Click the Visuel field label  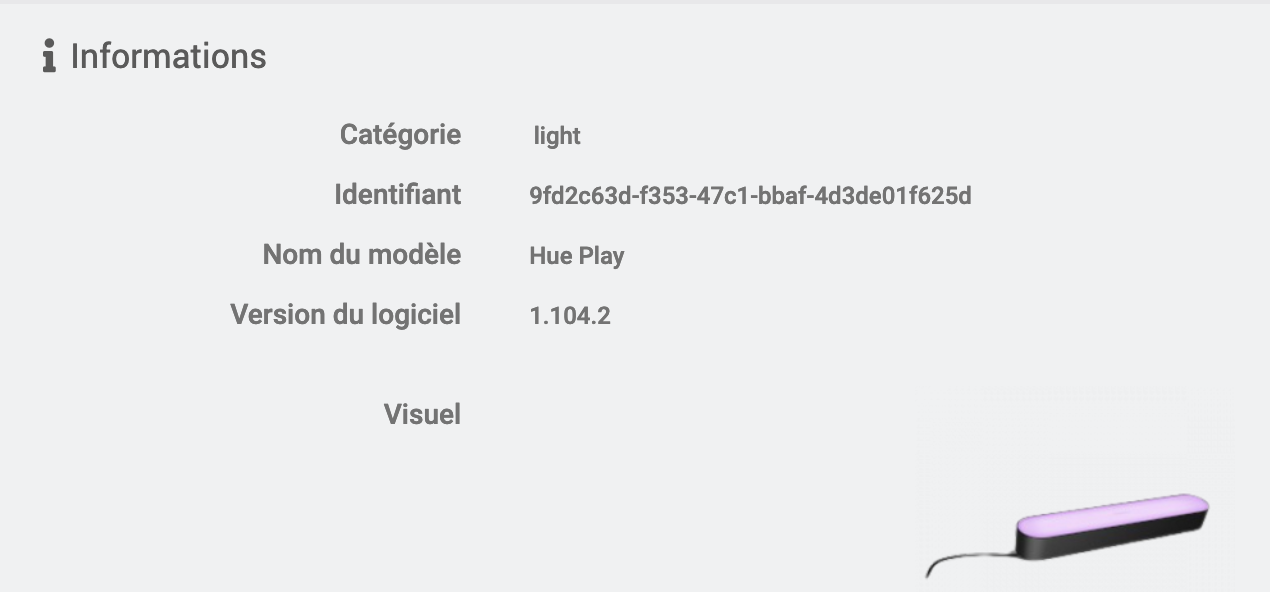point(422,414)
